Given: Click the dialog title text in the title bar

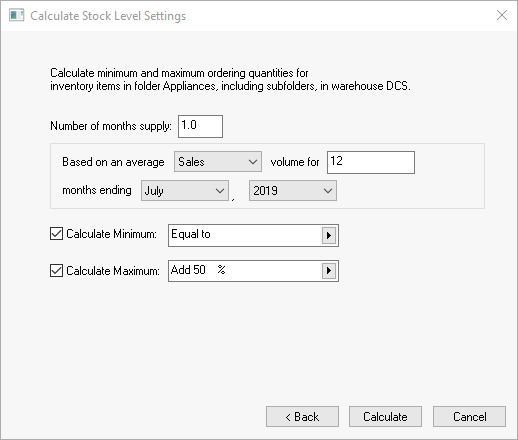Looking at the screenshot, I should (x=108, y=16).
